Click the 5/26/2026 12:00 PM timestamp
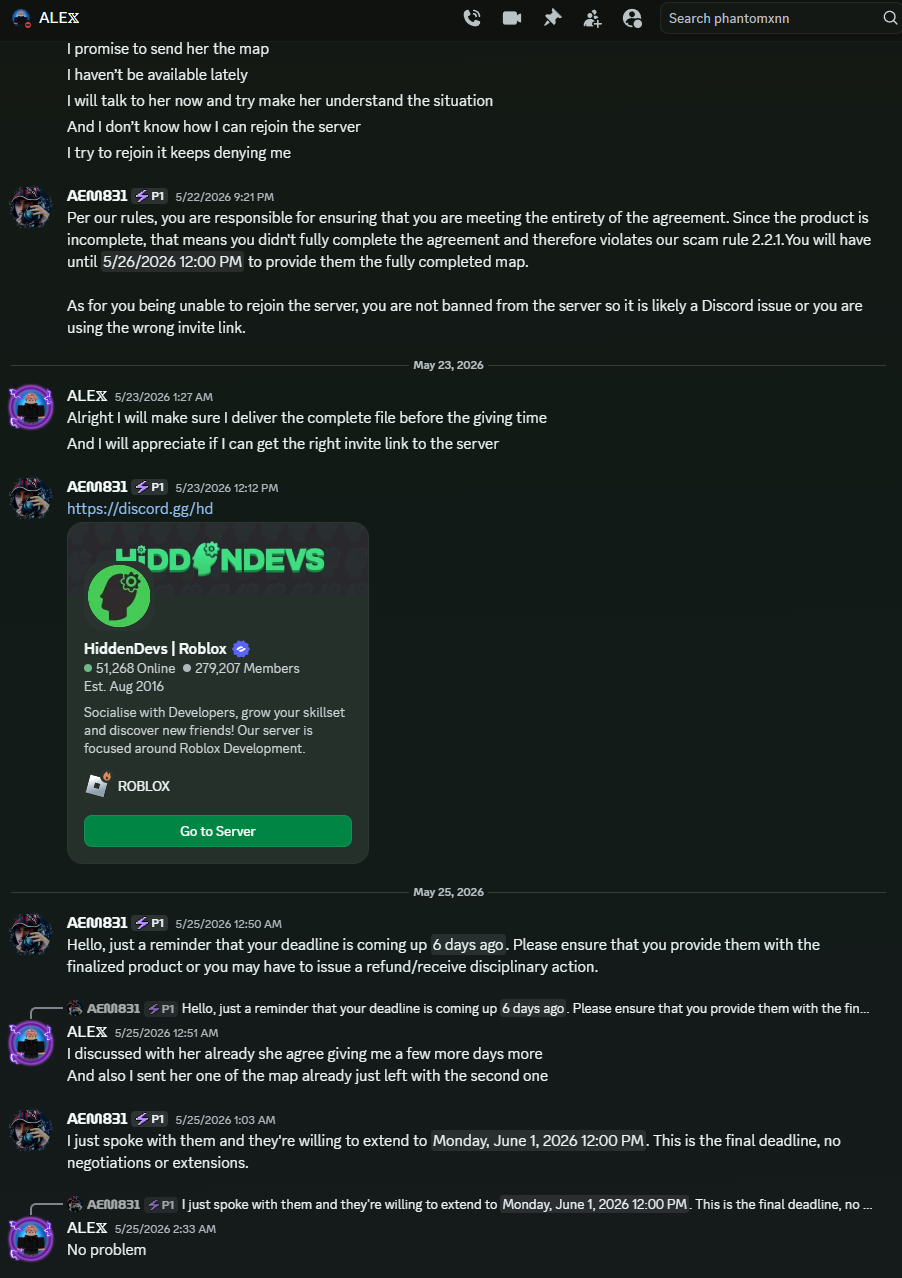 tap(172, 261)
